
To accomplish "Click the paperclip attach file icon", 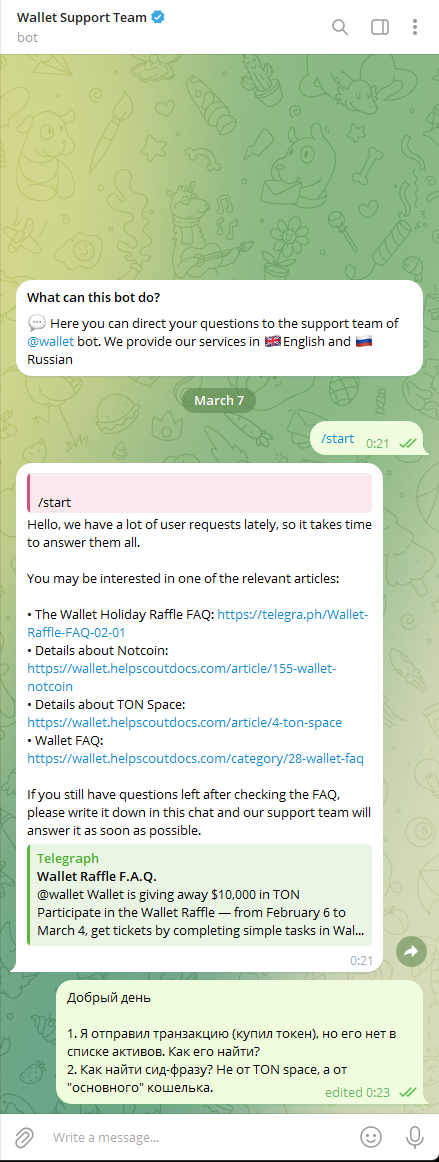I will click(x=24, y=1136).
